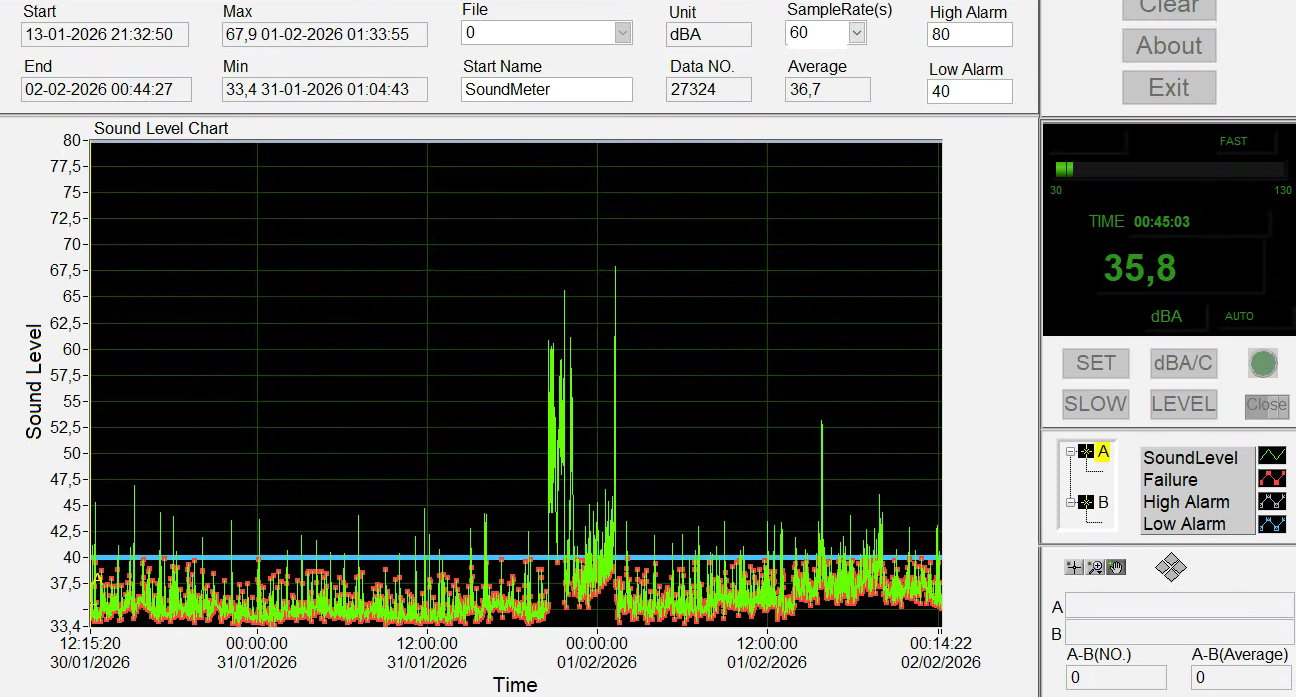The height and width of the screenshot is (697, 1296).
Task: Toggle the green round indicator light
Action: click(1263, 363)
